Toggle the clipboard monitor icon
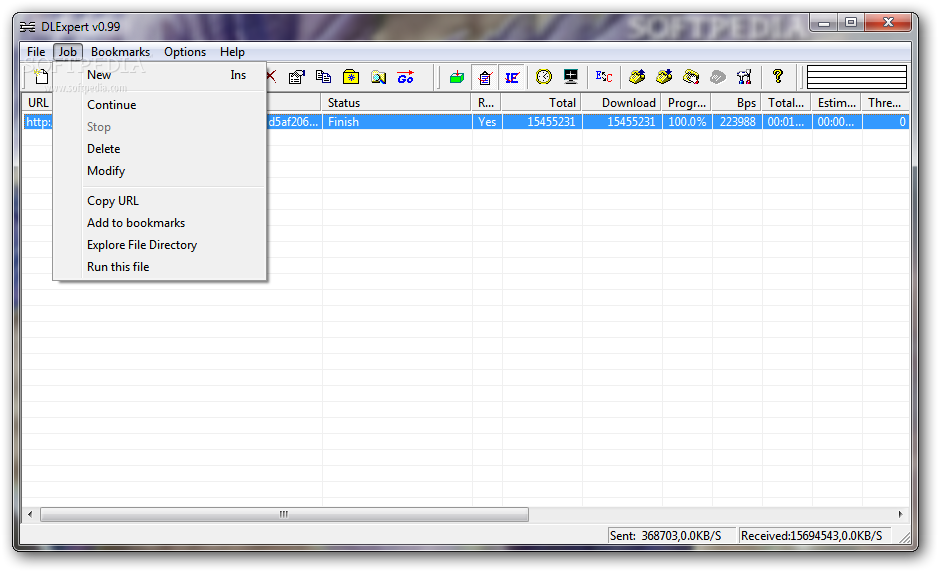The height and width of the screenshot is (572, 939). (x=485, y=77)
